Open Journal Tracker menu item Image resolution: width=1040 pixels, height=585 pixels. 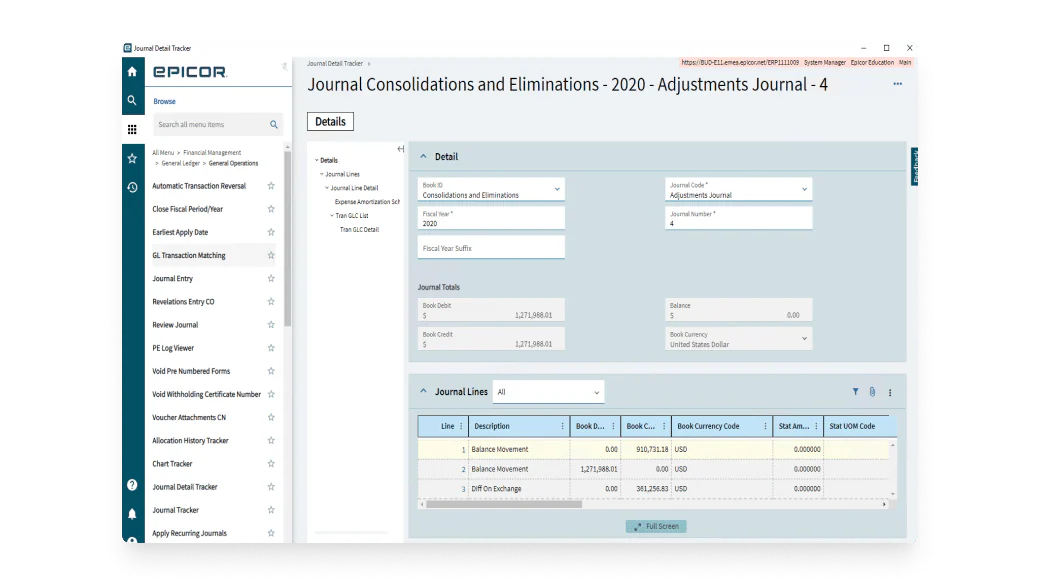click(176, 510)
